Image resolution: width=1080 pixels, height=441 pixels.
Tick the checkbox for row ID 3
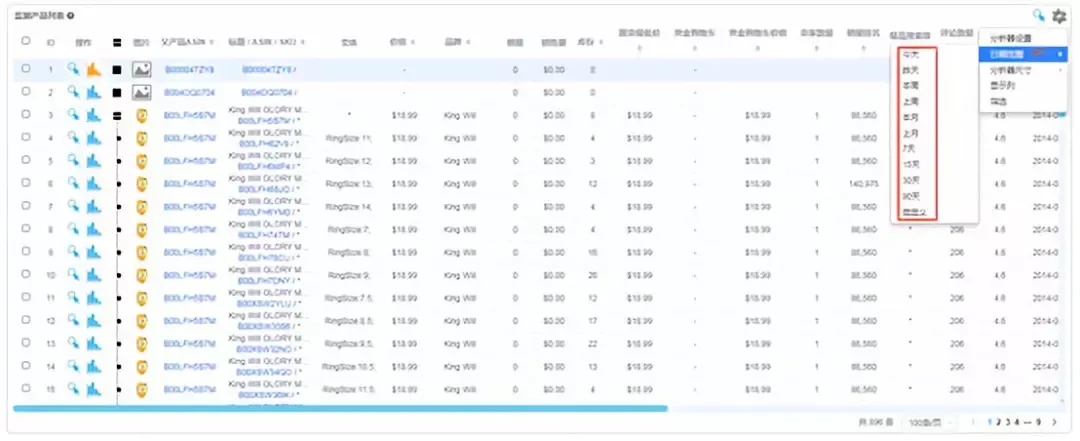tap(25, 114)
